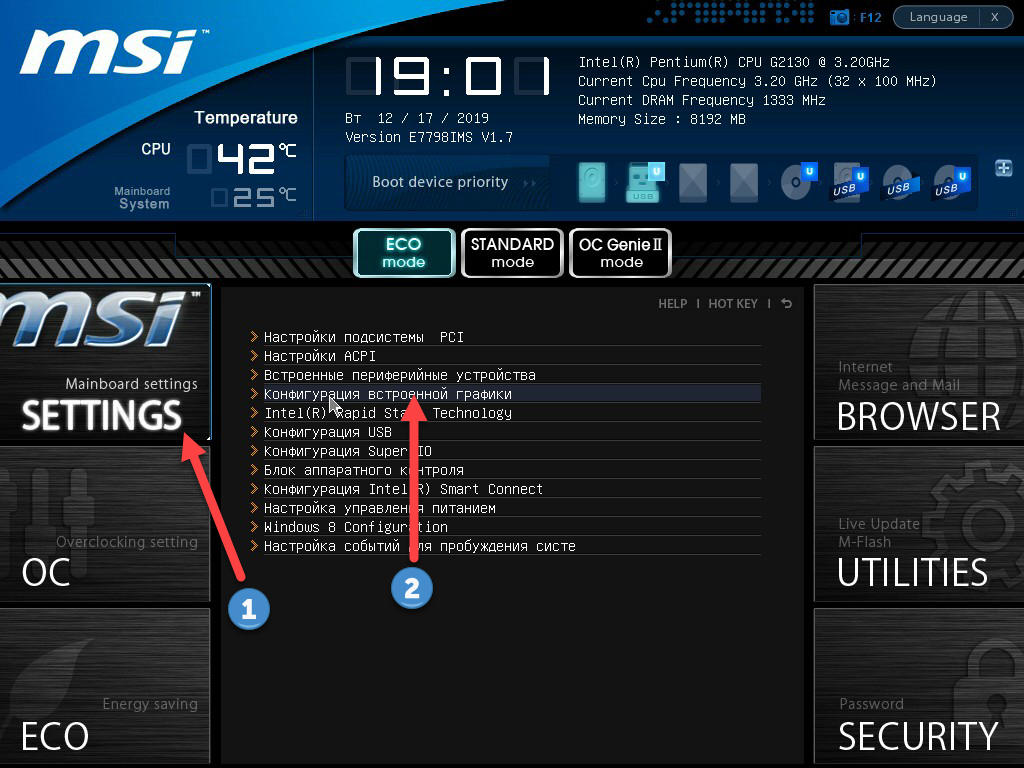Click the last USB disc boot icon
The width and height of the screenshot is (1024, 768).
tap(951, 183)
